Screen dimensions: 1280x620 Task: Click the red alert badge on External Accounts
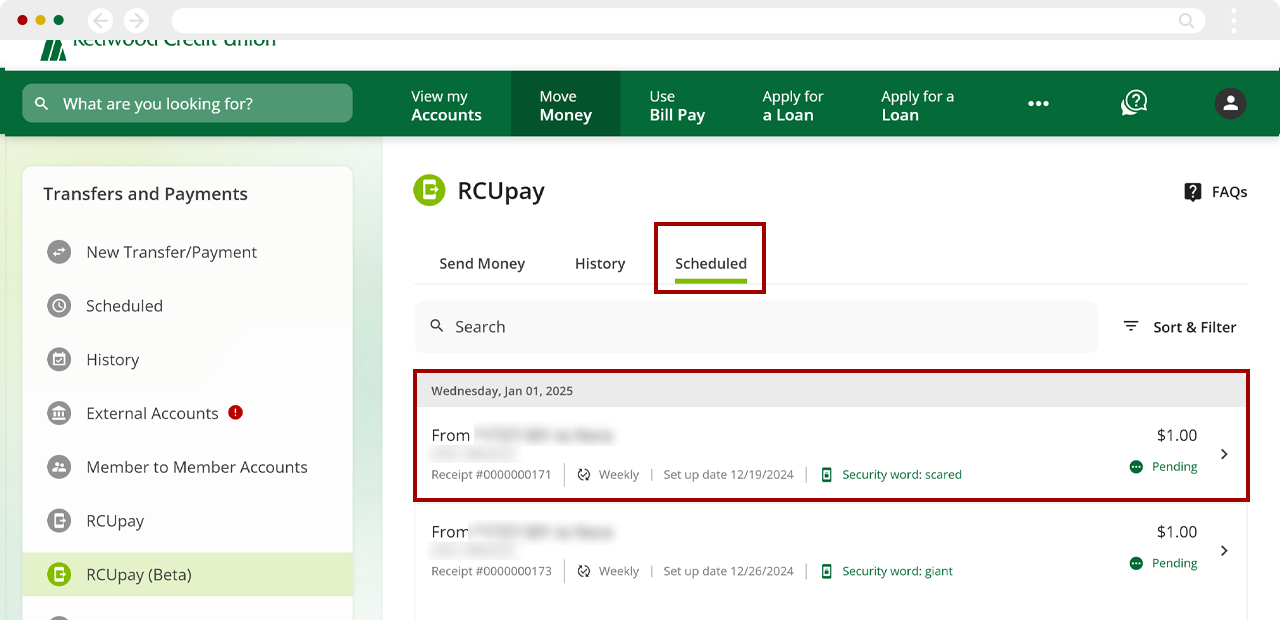tap(236, 412)
